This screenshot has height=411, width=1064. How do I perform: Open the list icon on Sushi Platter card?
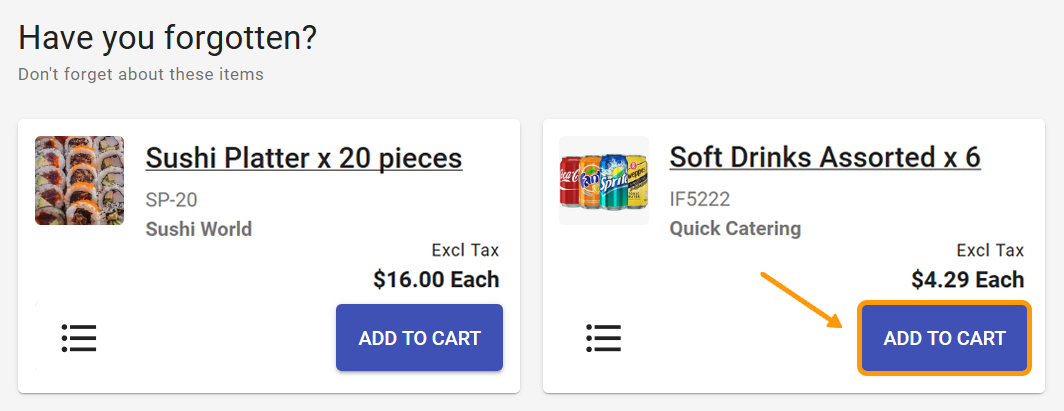tap(79, 338)
